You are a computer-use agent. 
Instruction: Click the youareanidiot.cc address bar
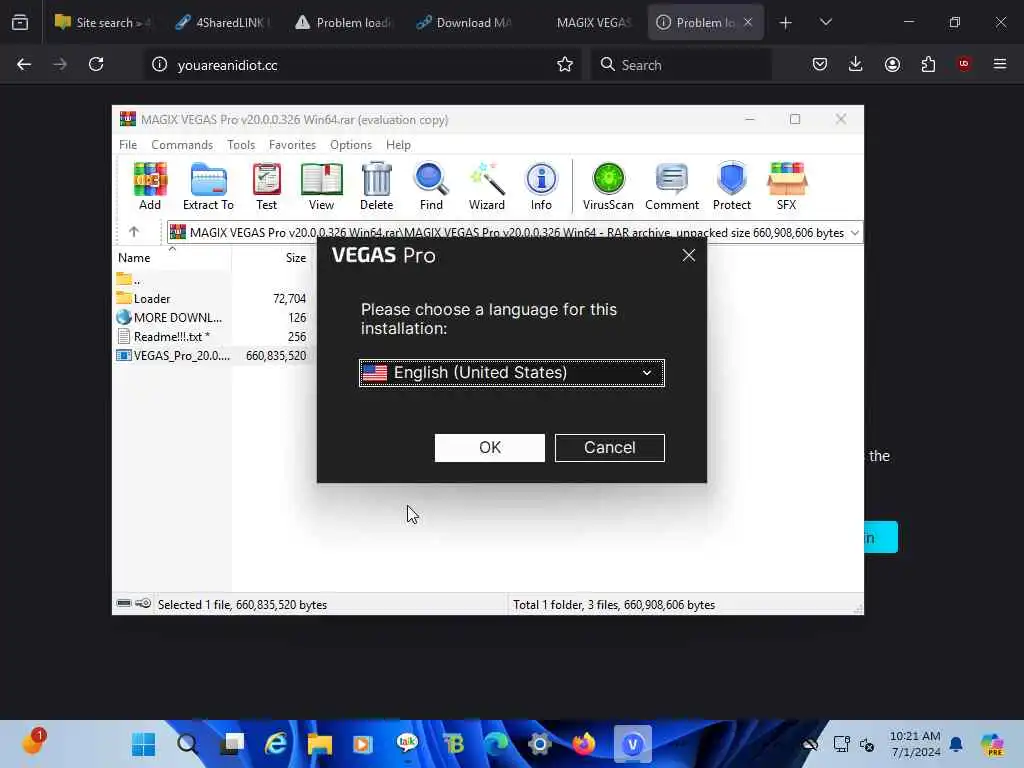[362, 65]
